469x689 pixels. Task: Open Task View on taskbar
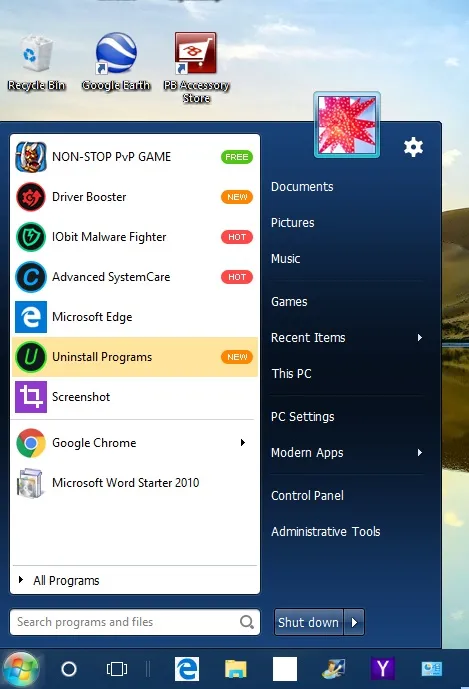pyautogui.click(x=117, y=669)
